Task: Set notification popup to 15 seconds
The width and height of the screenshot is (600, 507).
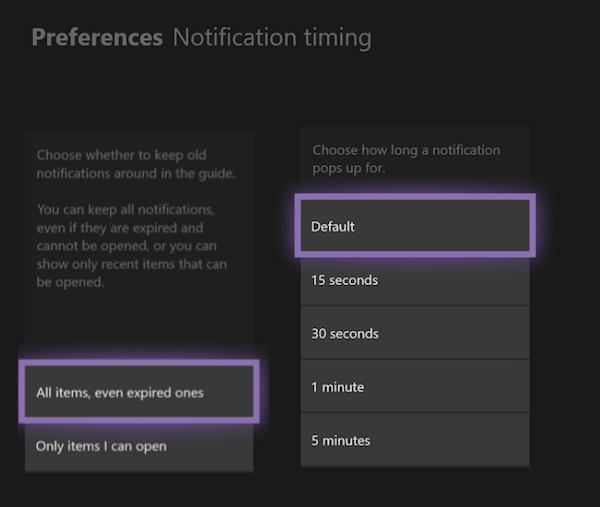Action: click(414, 280)
